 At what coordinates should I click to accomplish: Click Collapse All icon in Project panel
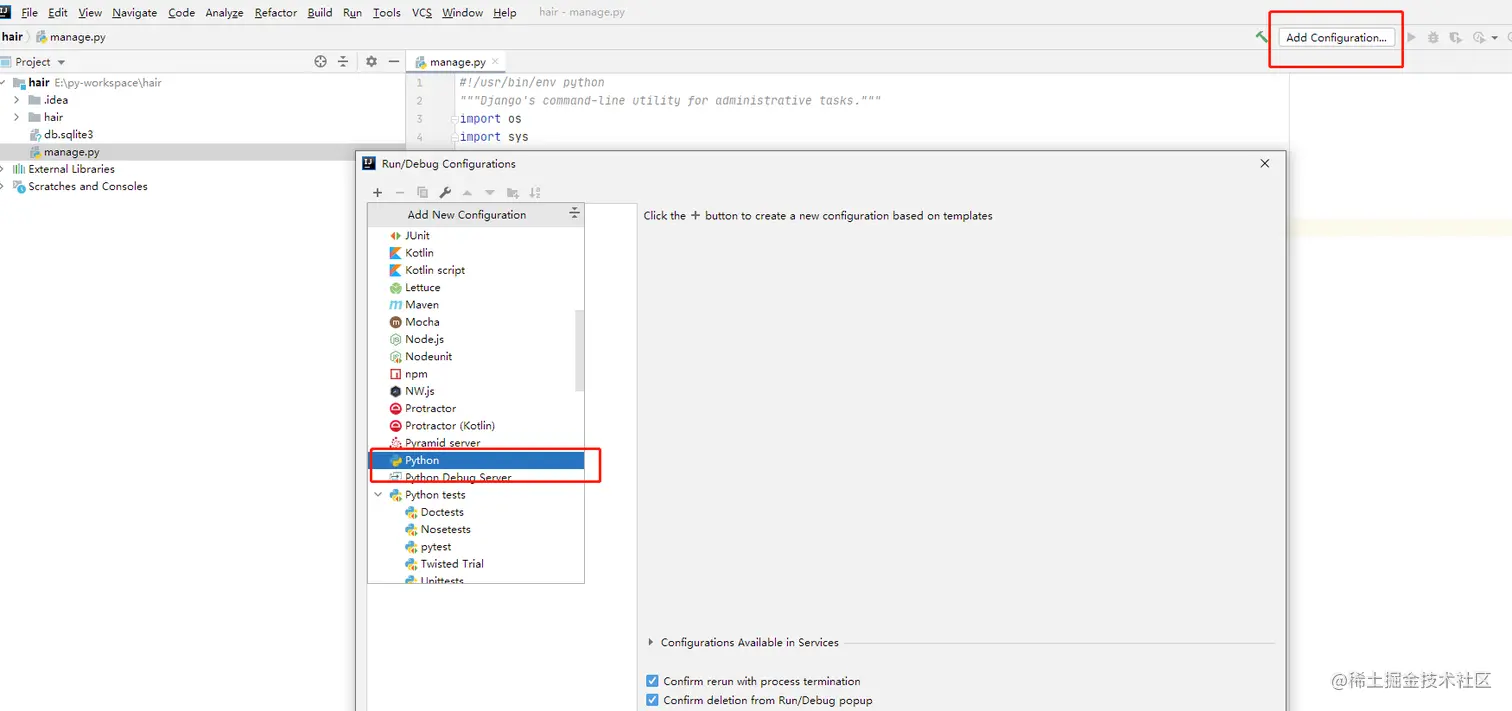(x=343, y=61)
